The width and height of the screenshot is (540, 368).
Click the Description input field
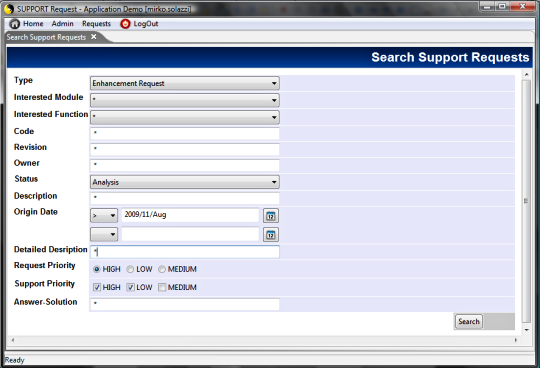click(185, 198)
